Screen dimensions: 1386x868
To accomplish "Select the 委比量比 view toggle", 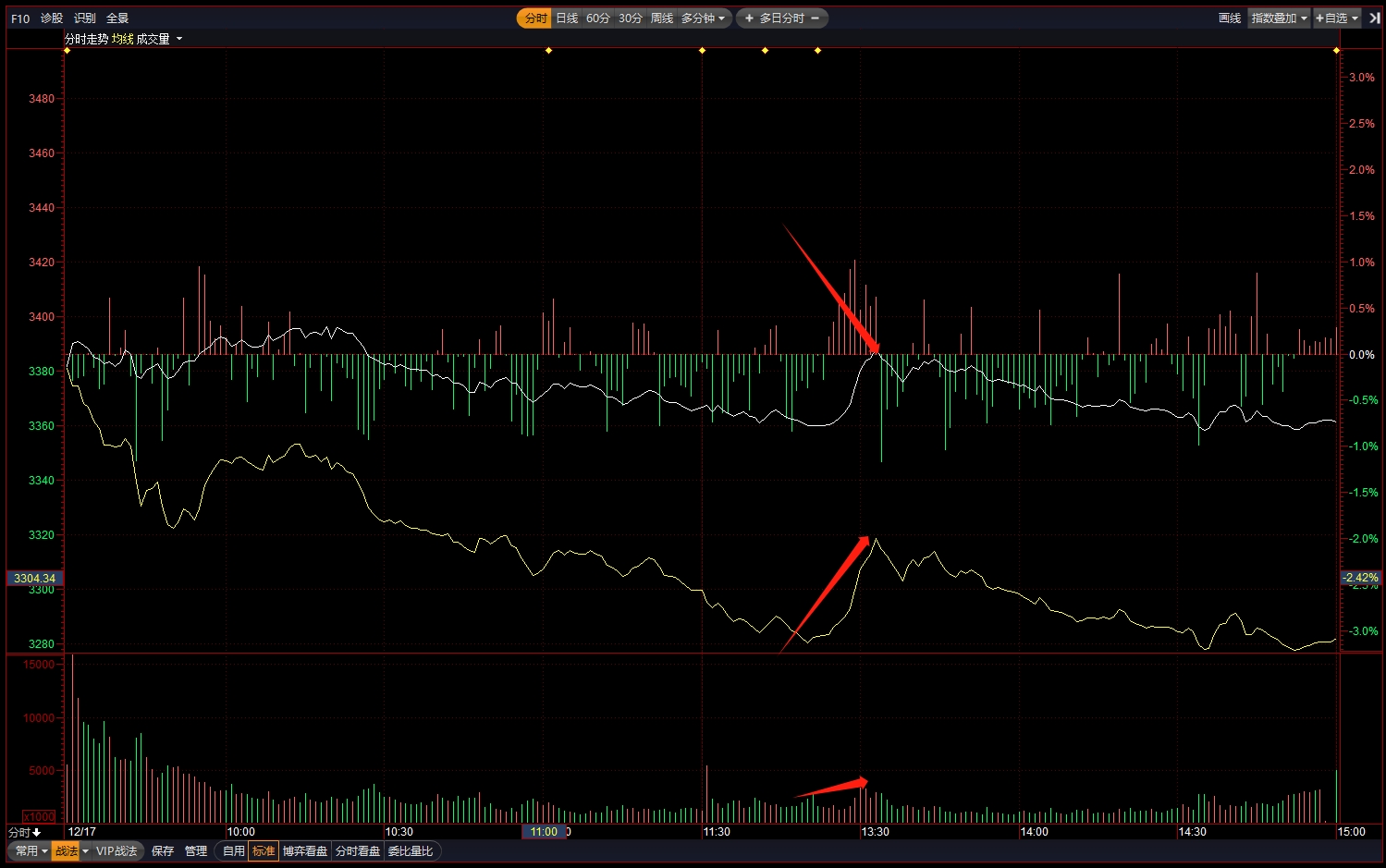I will tap(411, 851).
